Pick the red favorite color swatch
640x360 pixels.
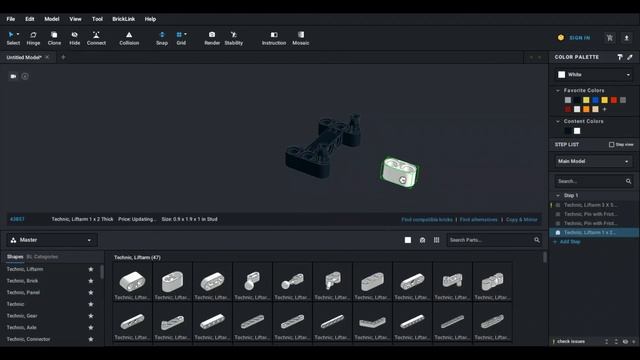pyautogui.click(x=614, y=100)
